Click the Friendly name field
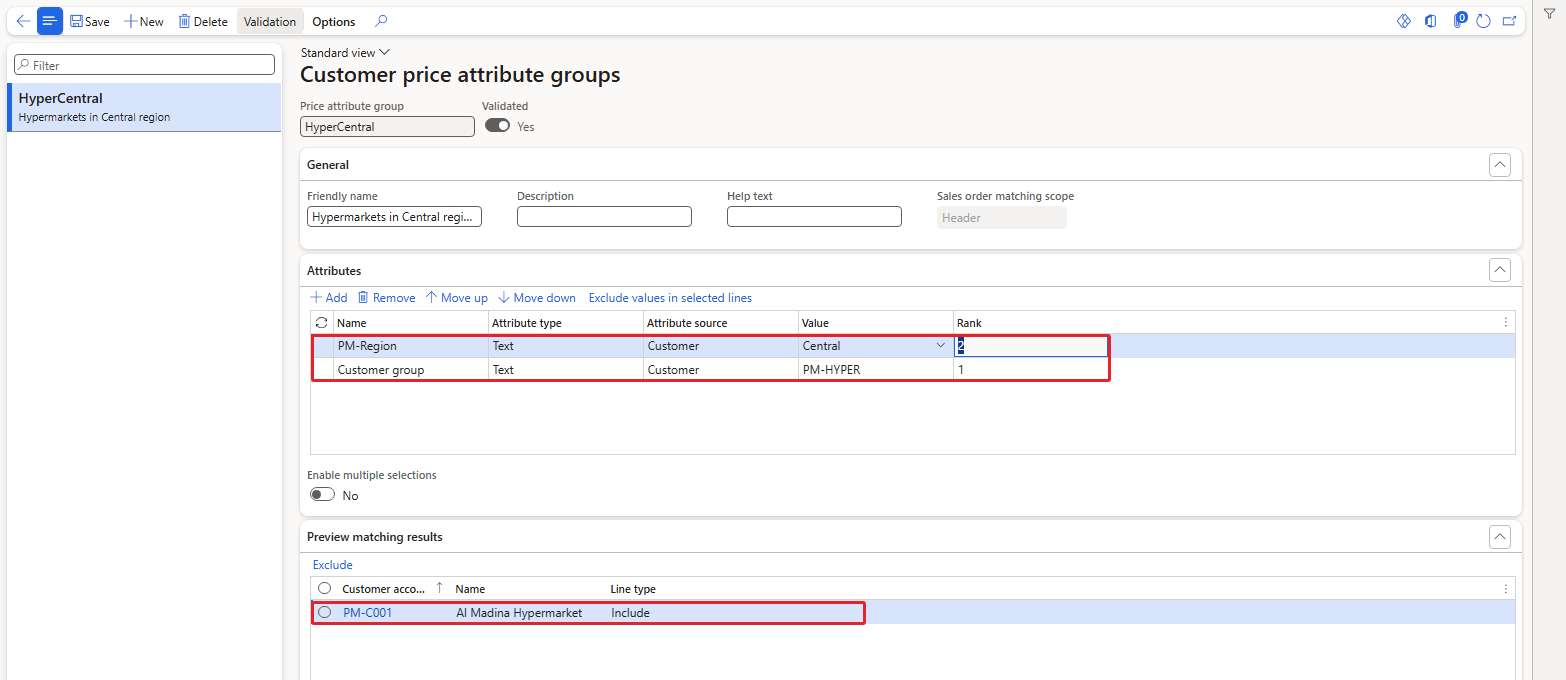Screen dimensions: 1566x680 pyautogui.click(x=394, y=217)
